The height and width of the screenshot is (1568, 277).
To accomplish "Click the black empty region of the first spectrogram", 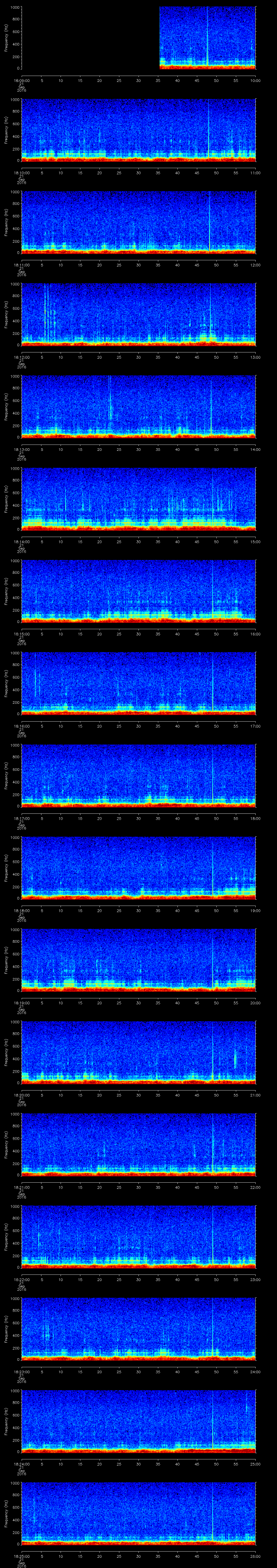I will [90, 38].
